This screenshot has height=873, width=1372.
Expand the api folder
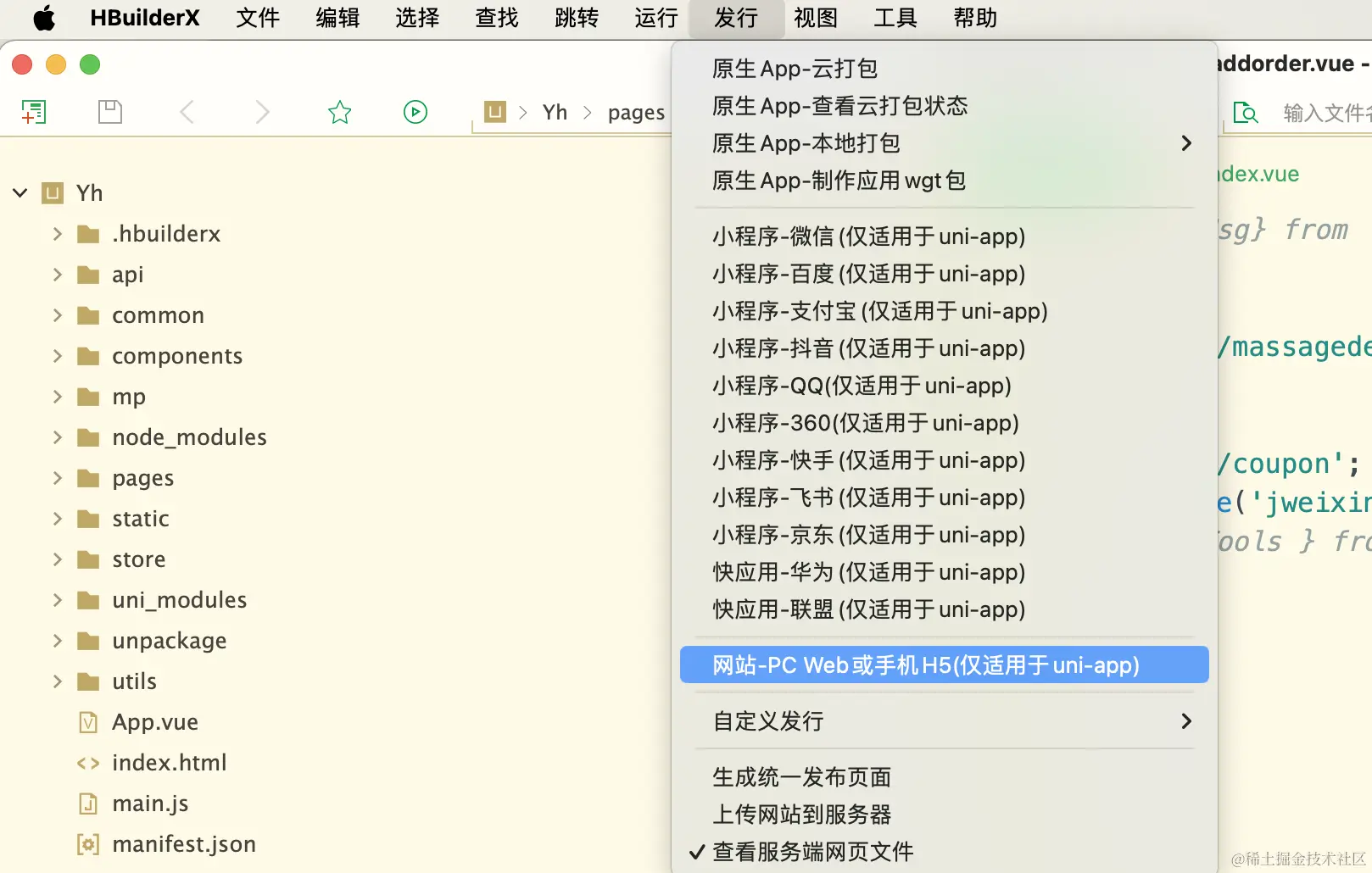click(x=58, y=275)
